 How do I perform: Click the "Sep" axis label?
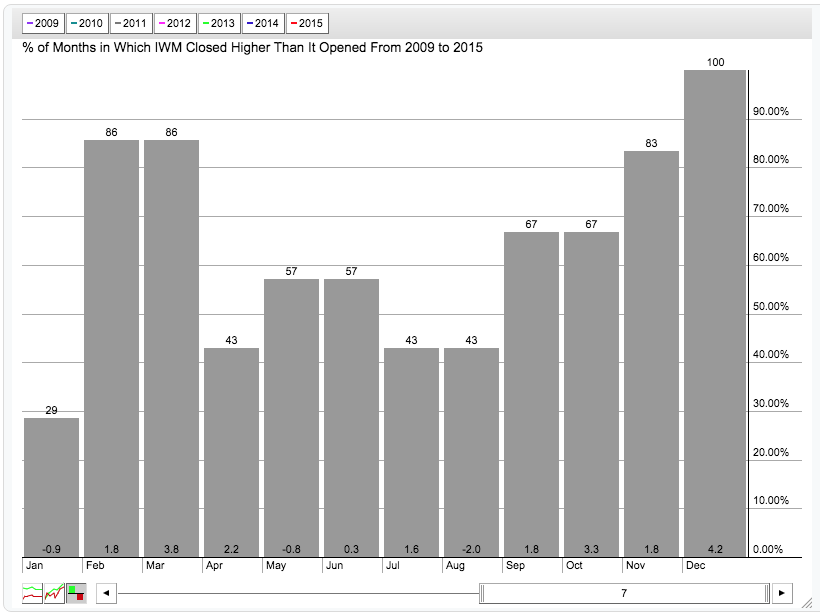click(x=516, y=565)
